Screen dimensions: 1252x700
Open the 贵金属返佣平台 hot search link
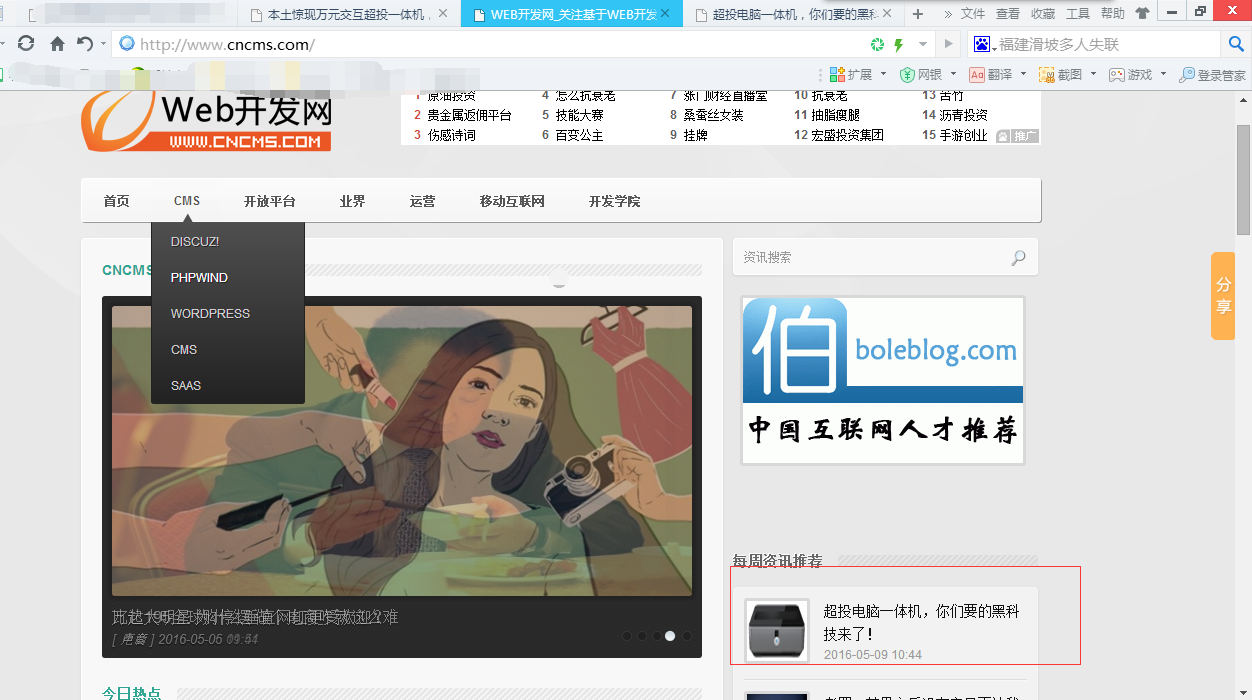click(469, 115)
